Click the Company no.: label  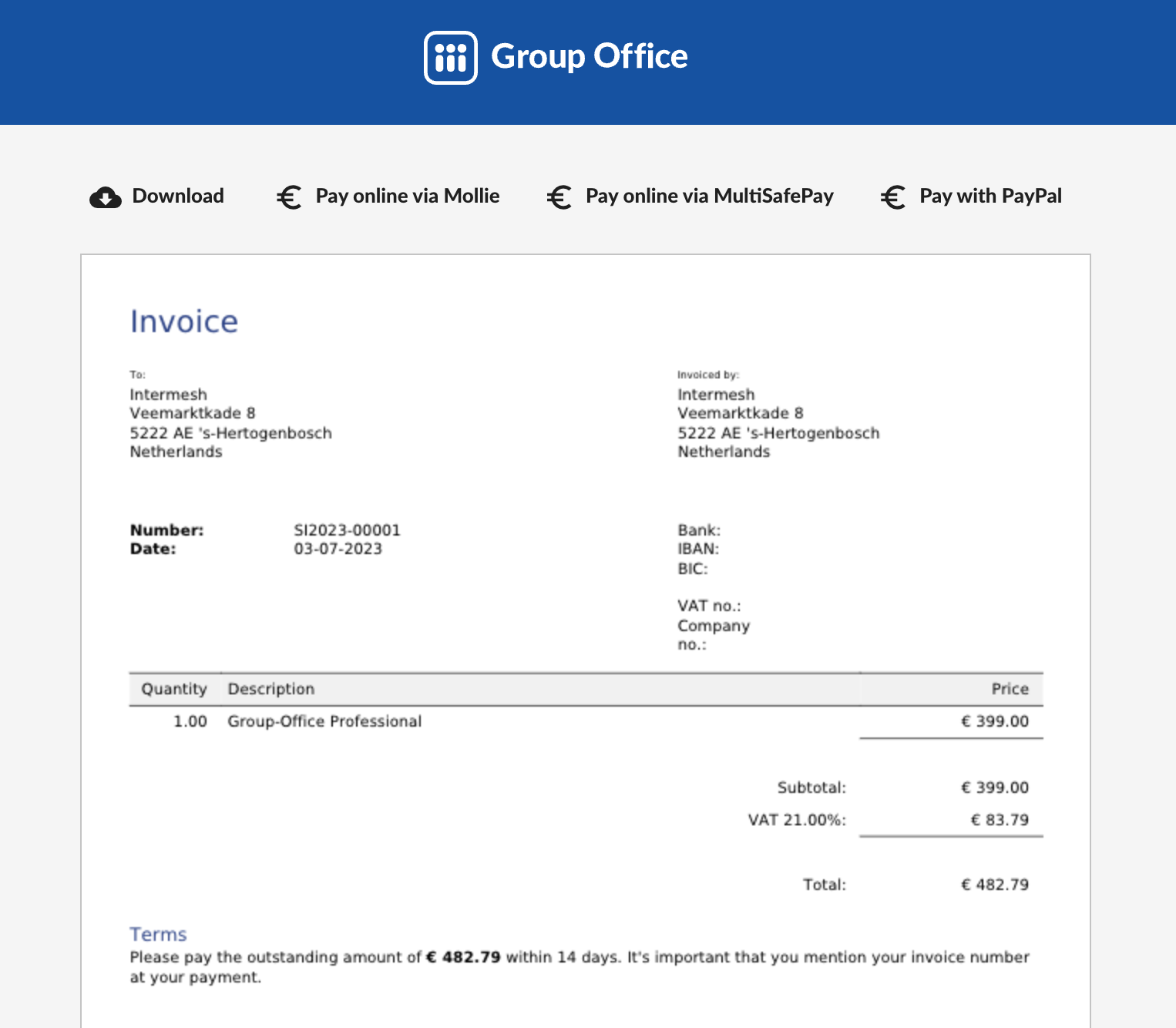[714, 635]
